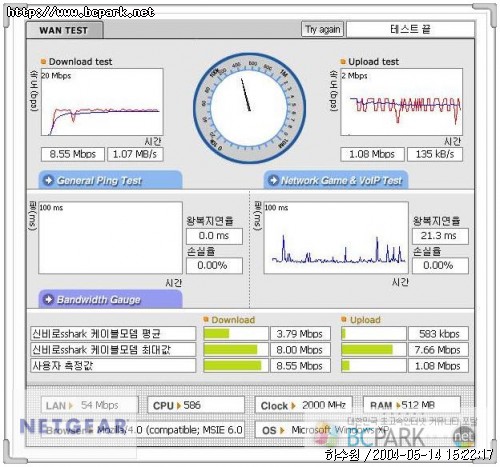The height and width of the screenshot is (467, 500).
Task: Click the arrow icon on Network Game & VoIP Test
Action: point(274,180)
